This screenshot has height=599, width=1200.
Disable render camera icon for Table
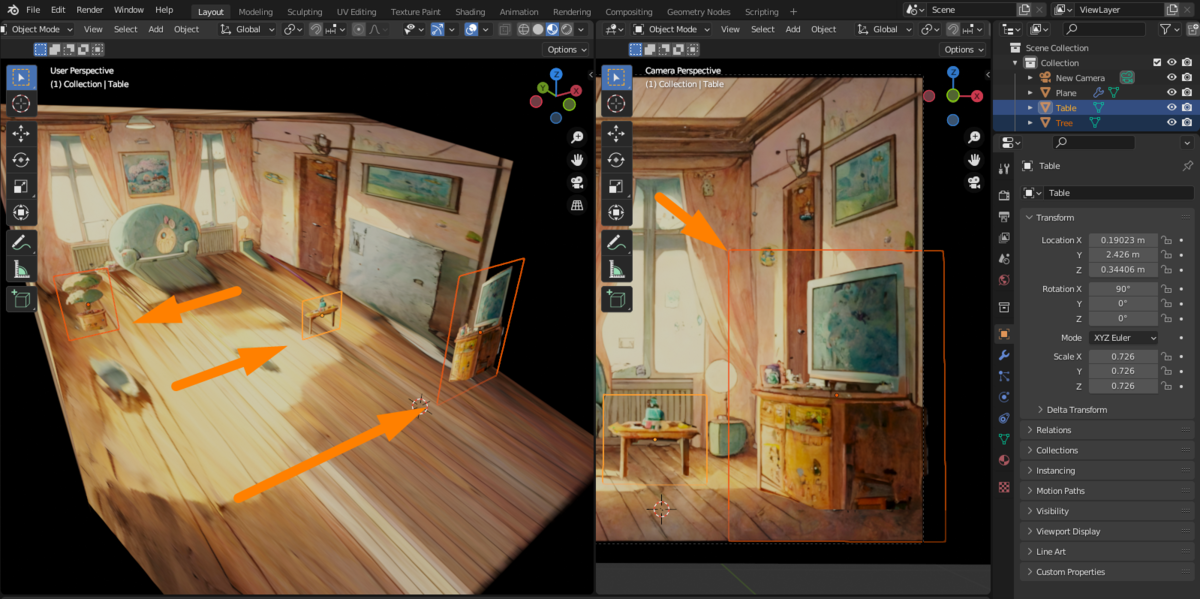coord(1186,107)
